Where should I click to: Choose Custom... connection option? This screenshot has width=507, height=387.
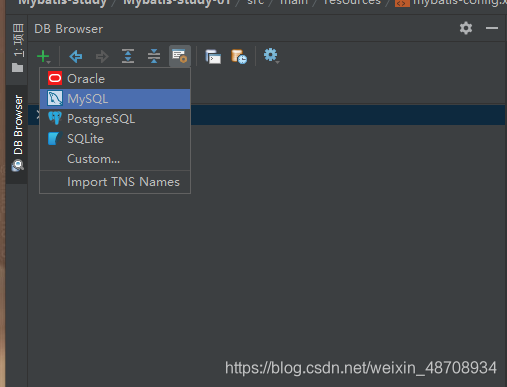coord(115,159)
